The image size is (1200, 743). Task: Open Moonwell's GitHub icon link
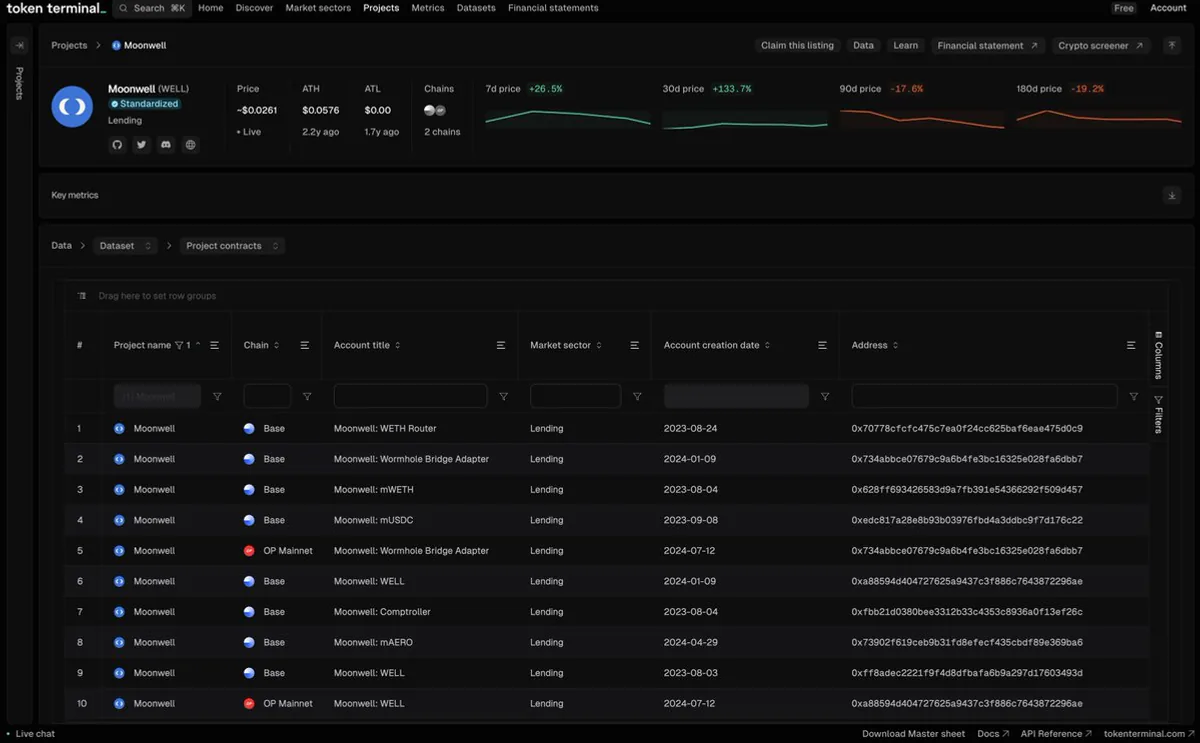click(x=117, y=145)
